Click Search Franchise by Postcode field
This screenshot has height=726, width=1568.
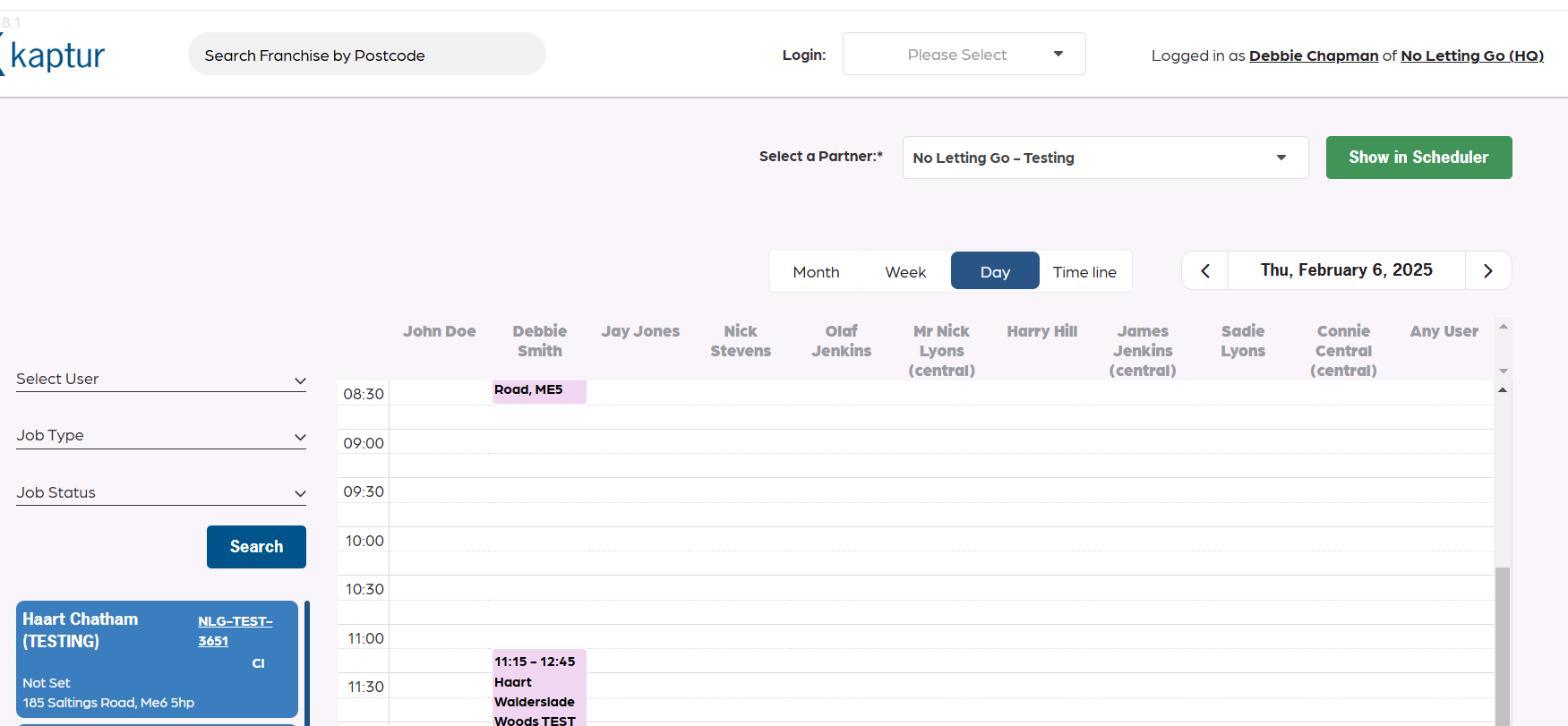click(367, 55)
